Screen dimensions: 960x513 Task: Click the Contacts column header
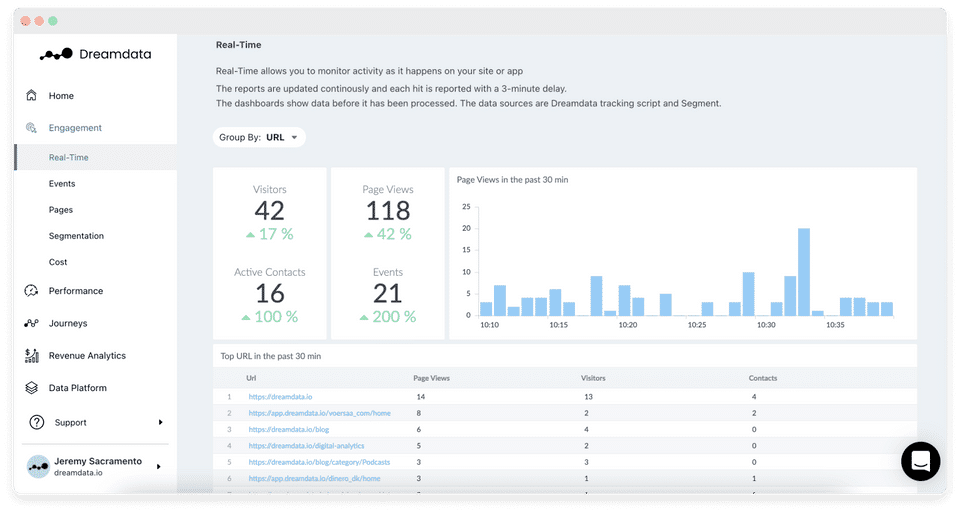763,378
